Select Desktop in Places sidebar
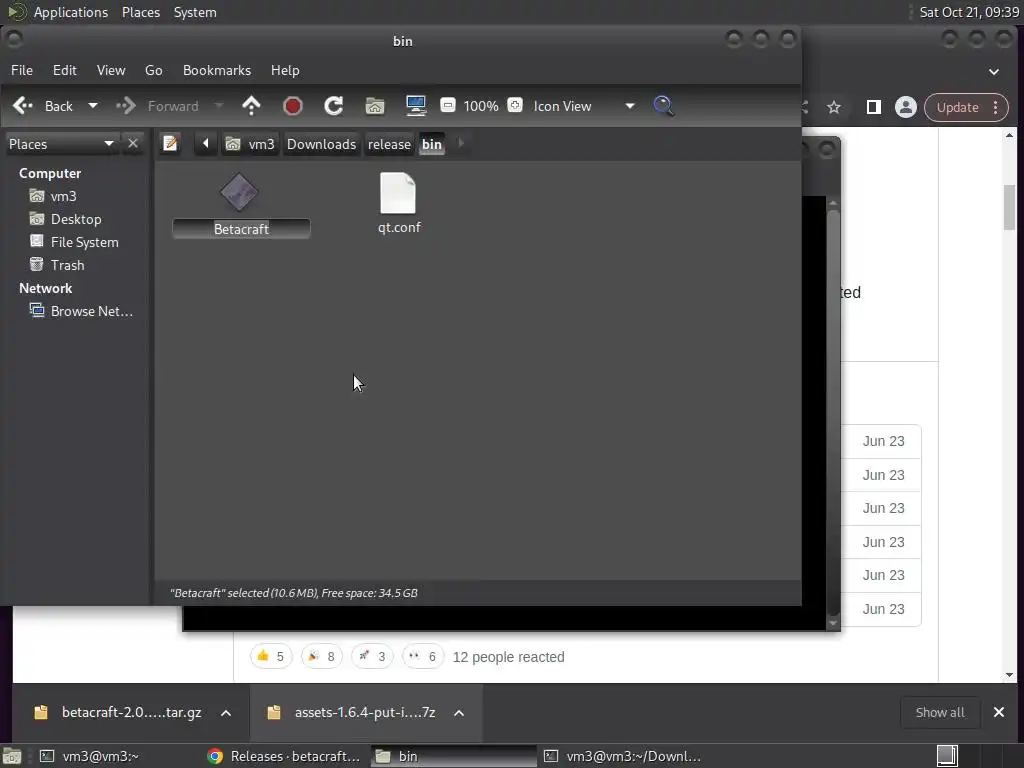 (65, 219)
